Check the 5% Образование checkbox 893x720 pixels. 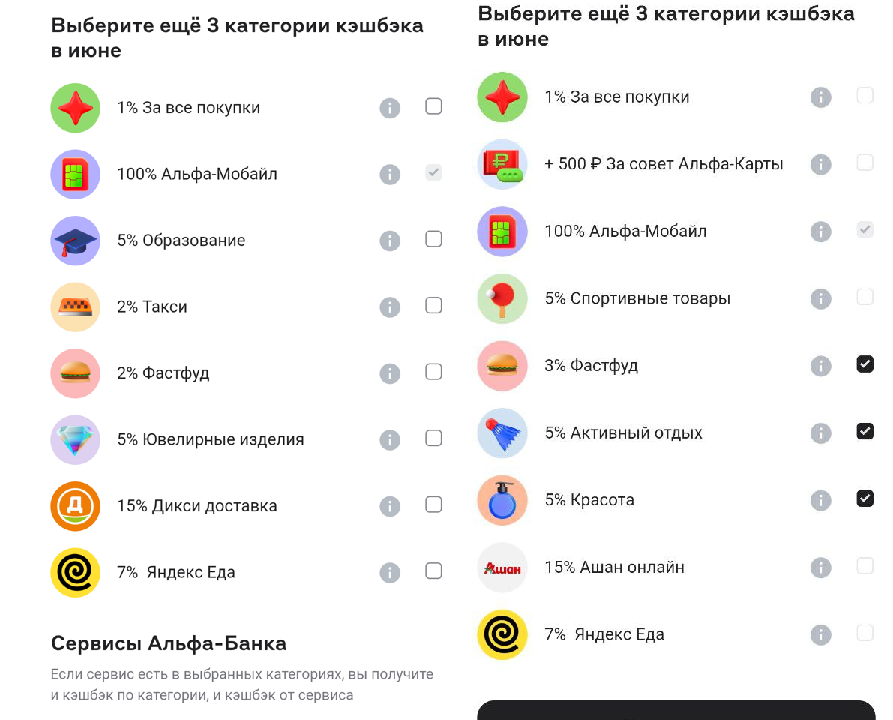click(x=433, y=239)
